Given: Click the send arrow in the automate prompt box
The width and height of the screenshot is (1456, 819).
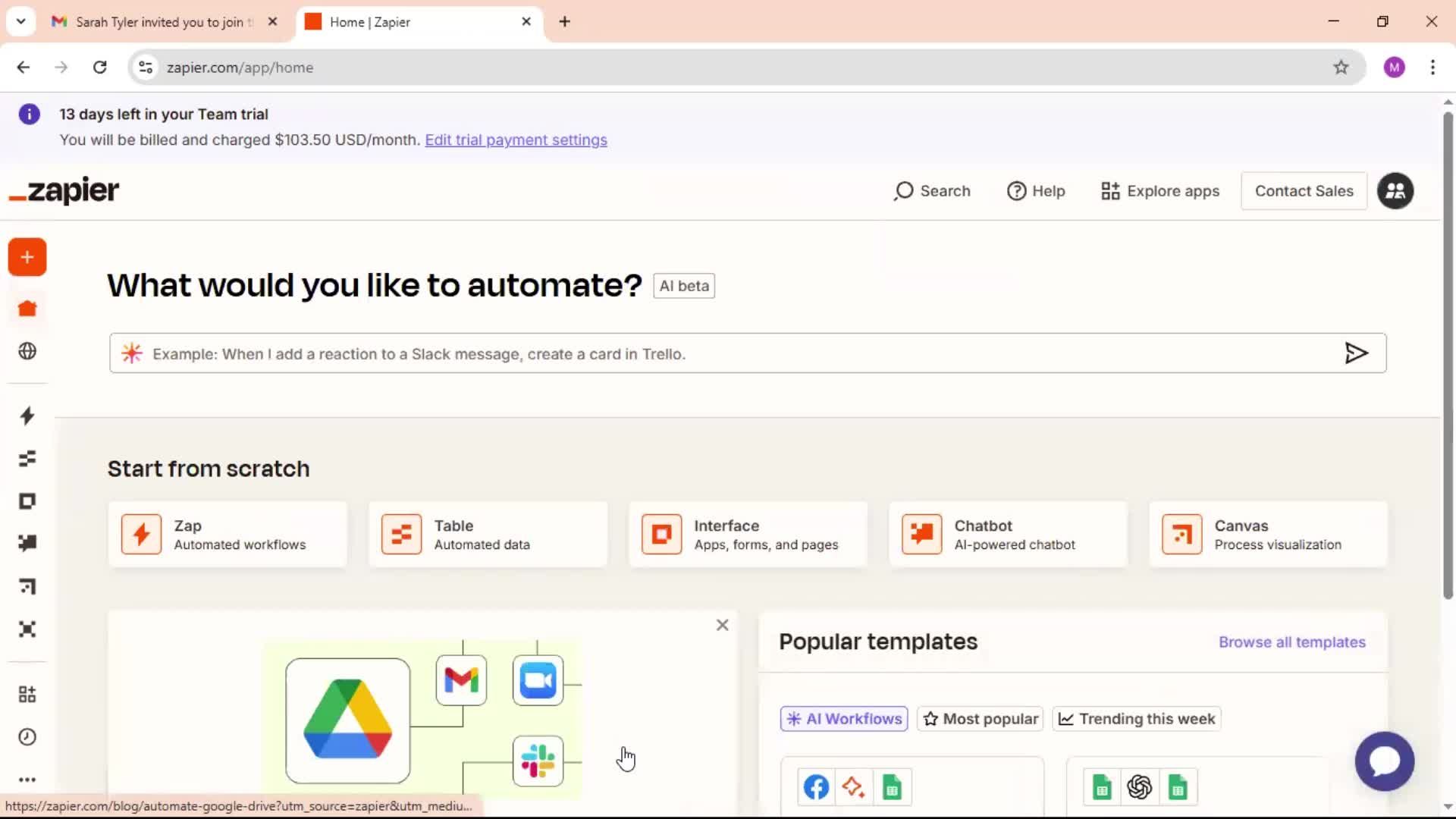Looking at the screenshot, I should (x=1356, y=353).
